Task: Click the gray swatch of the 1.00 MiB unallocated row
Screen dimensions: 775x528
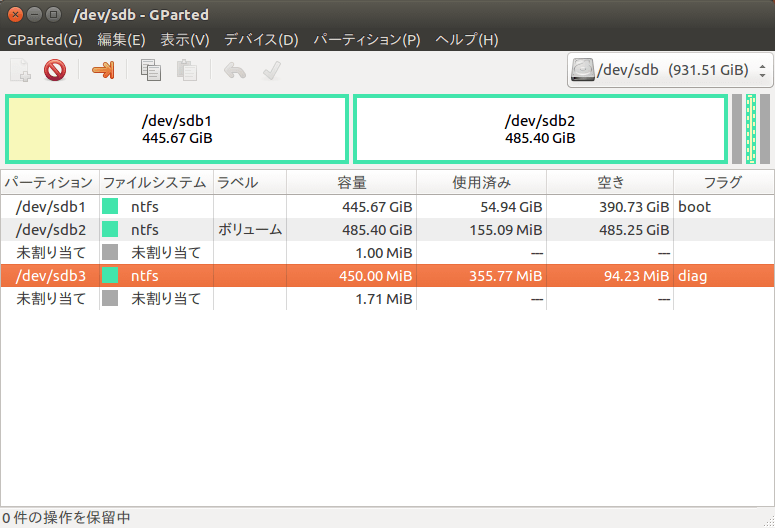Action: [110, 252]
